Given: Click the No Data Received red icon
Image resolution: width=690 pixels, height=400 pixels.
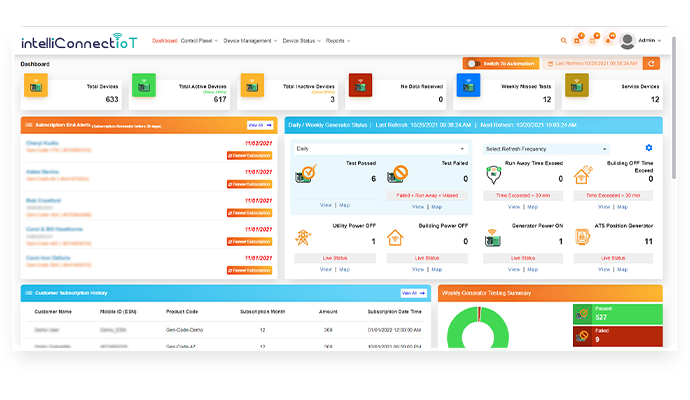Looking at the screenshot, I should (x=360, y=85).
